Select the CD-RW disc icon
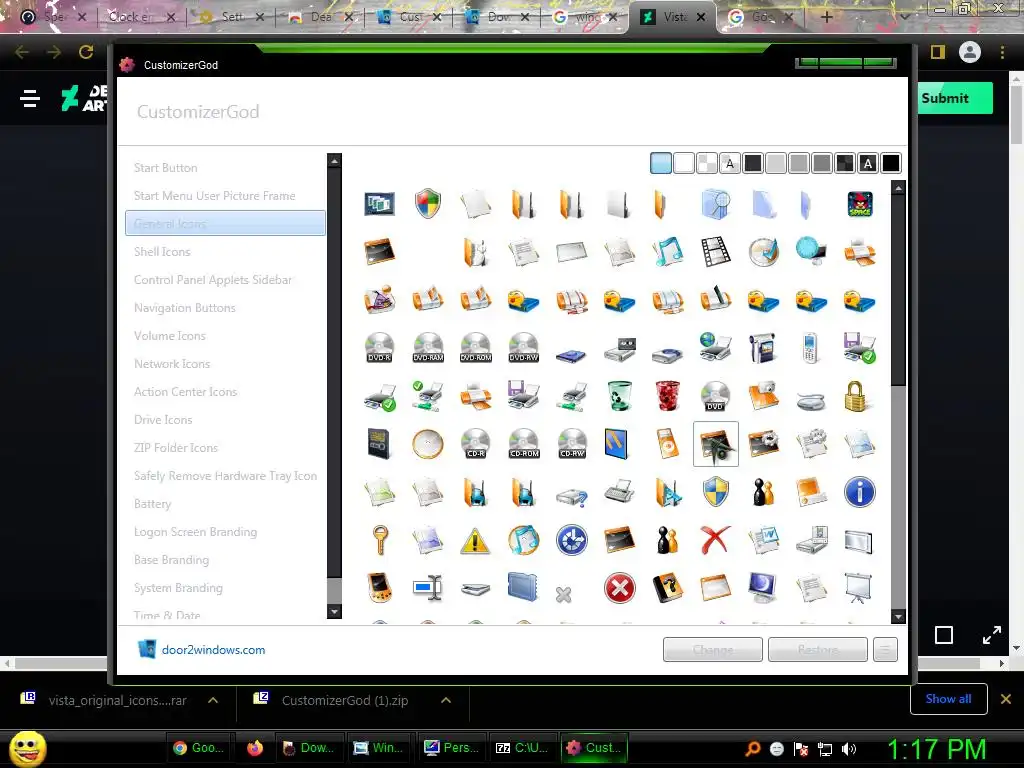 coord(572,443)
